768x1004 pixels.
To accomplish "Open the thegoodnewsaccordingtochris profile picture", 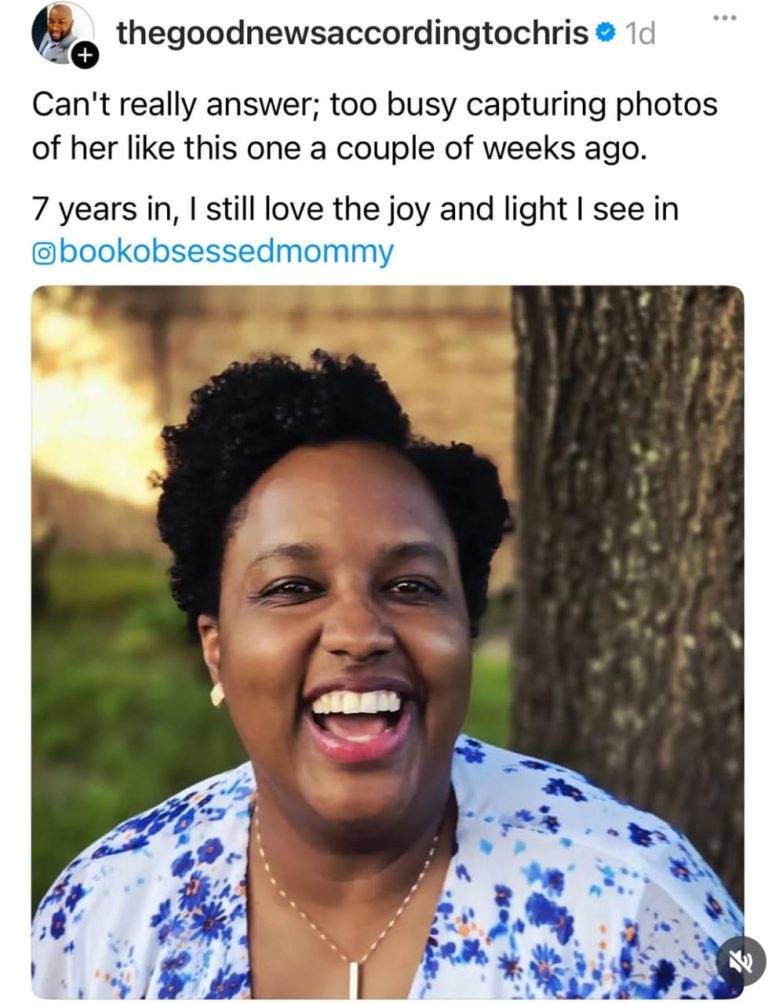I will [x=62, y=33].
